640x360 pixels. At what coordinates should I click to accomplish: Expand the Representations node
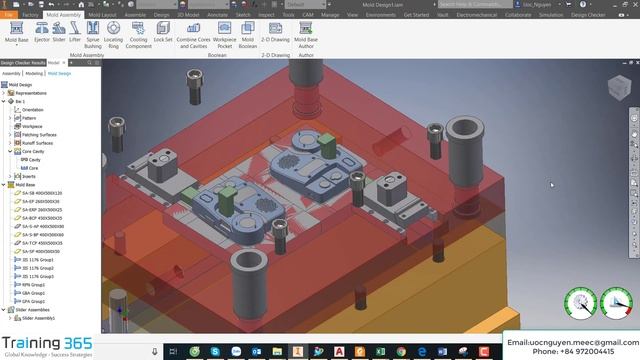(x=4, y=93)
